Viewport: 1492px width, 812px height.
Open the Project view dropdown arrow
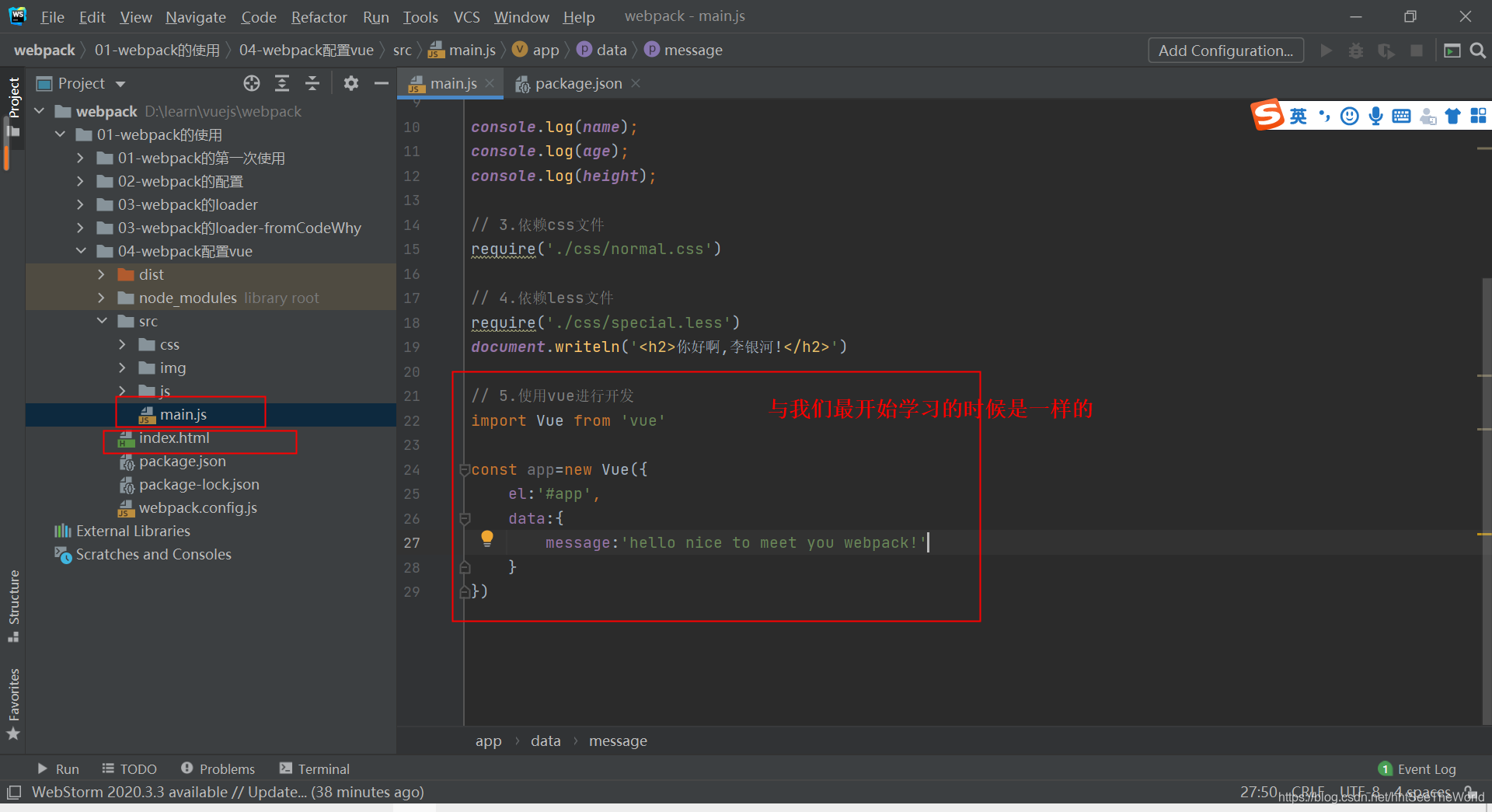(120, 84)
